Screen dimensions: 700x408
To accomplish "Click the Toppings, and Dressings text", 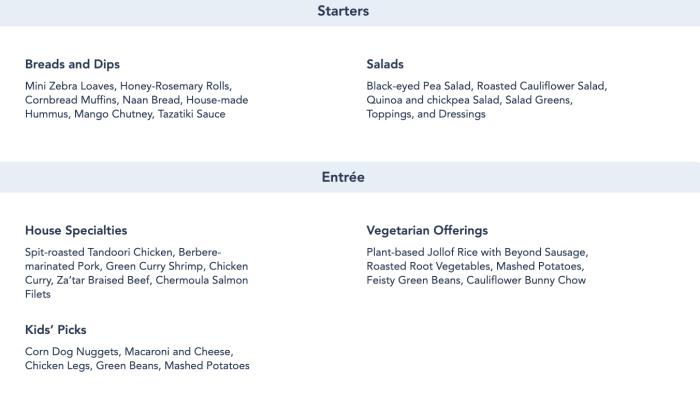I will click(x=426, y=114).
